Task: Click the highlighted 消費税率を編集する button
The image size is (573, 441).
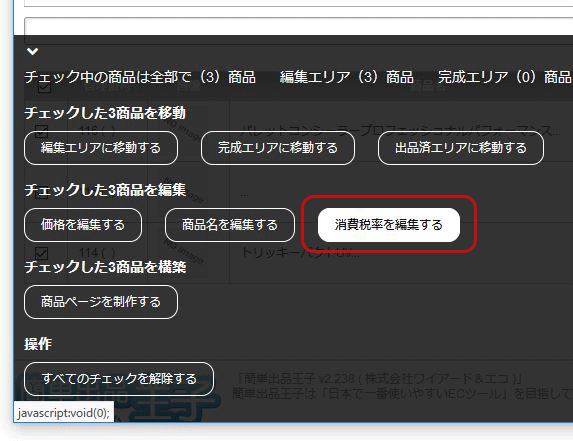Action: pyautogui.click(x=389, y=225)
